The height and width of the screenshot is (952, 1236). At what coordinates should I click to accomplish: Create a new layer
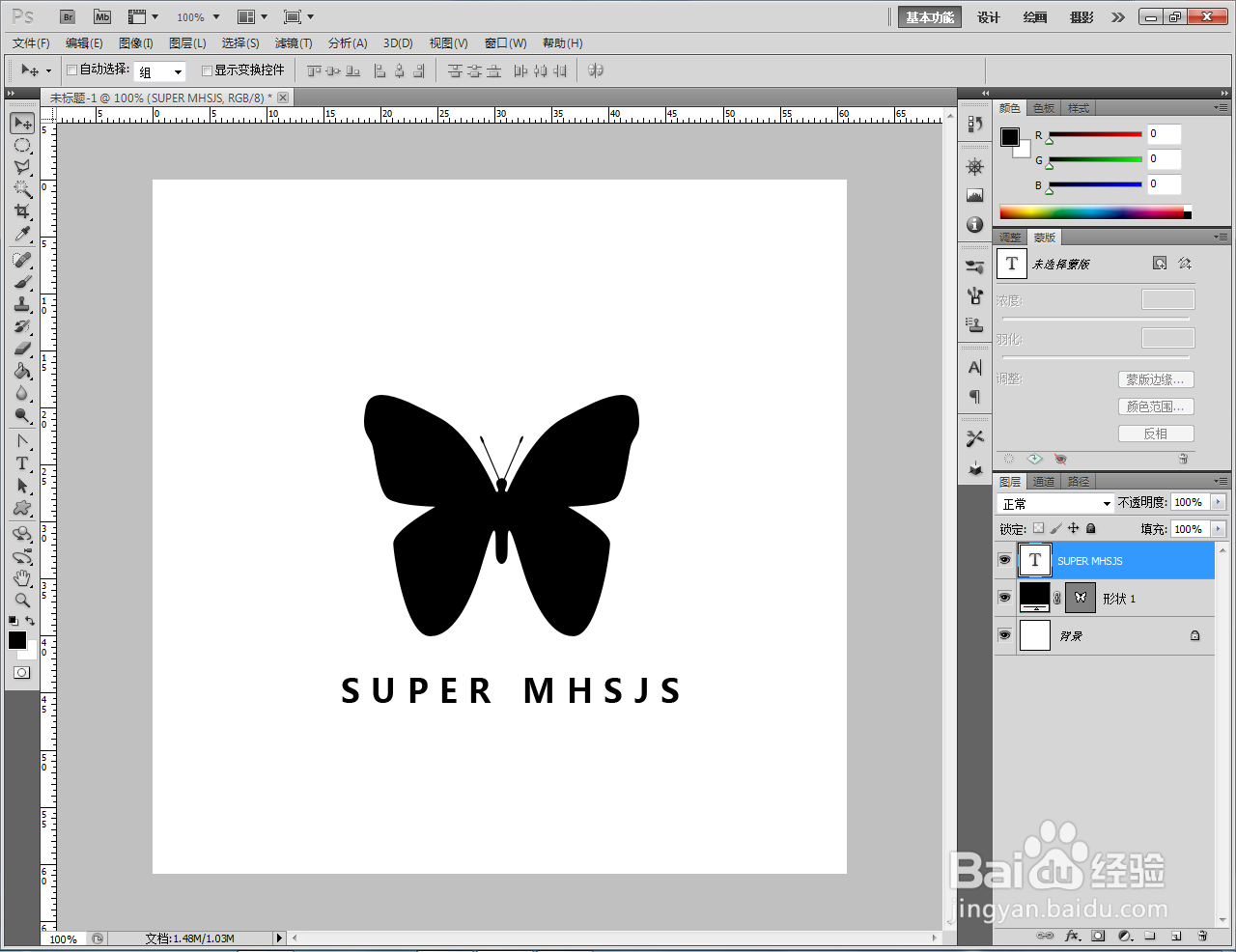coord(1176,936)
